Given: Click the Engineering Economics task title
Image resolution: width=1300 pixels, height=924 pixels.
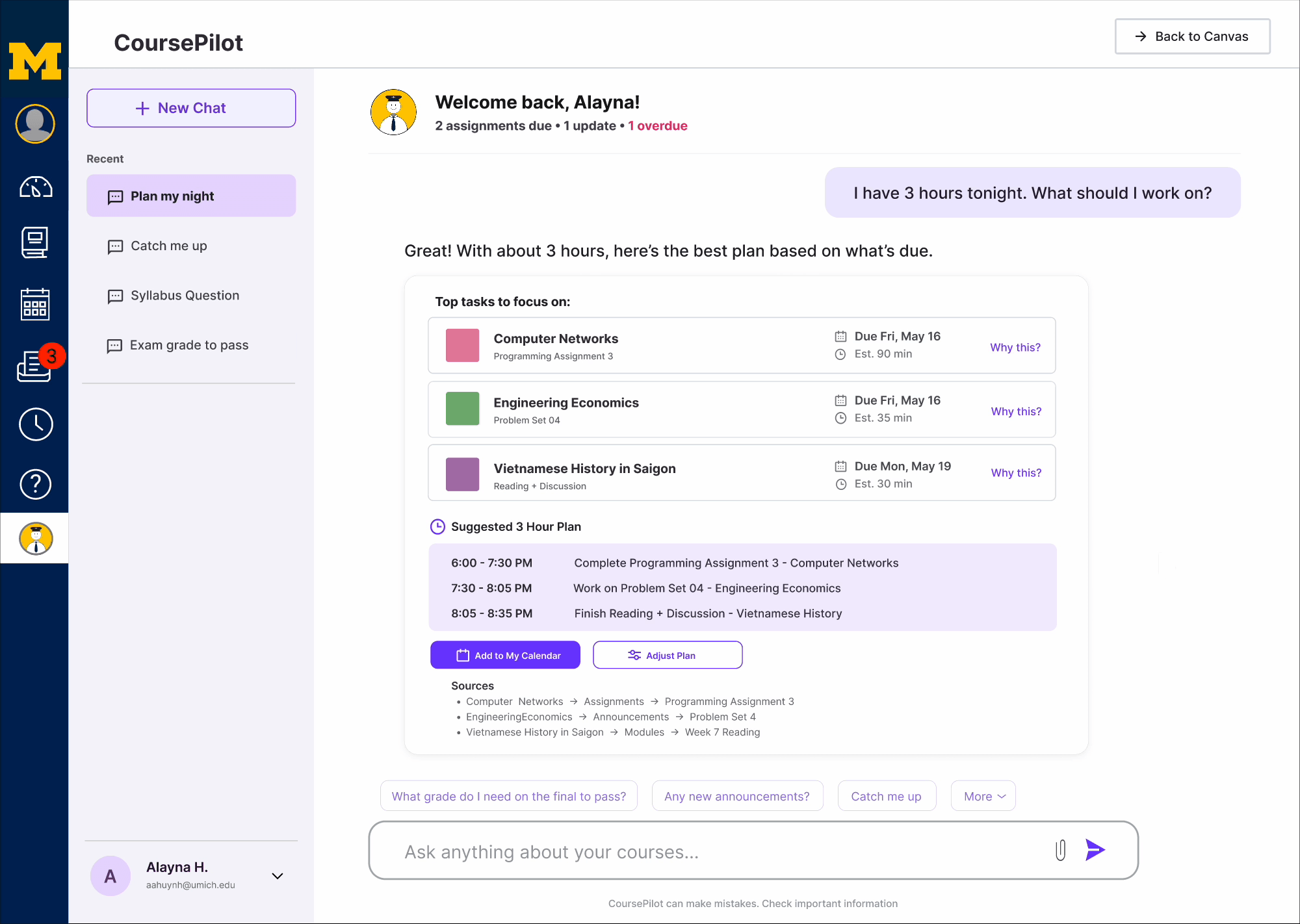Looking at the screenshot, I should (566, 403).
